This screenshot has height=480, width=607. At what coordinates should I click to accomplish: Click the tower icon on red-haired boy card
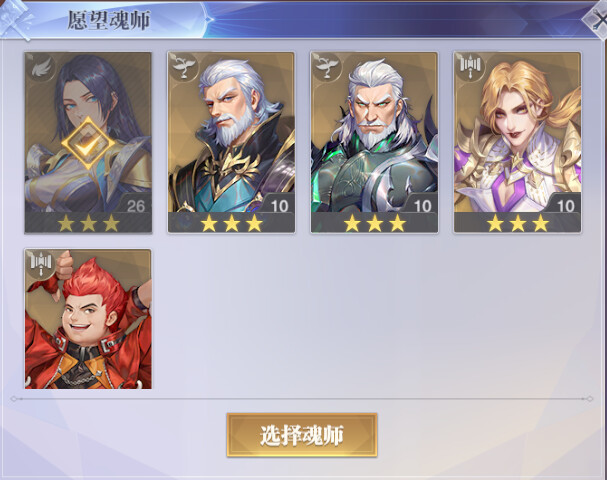[x=41, y=264]
